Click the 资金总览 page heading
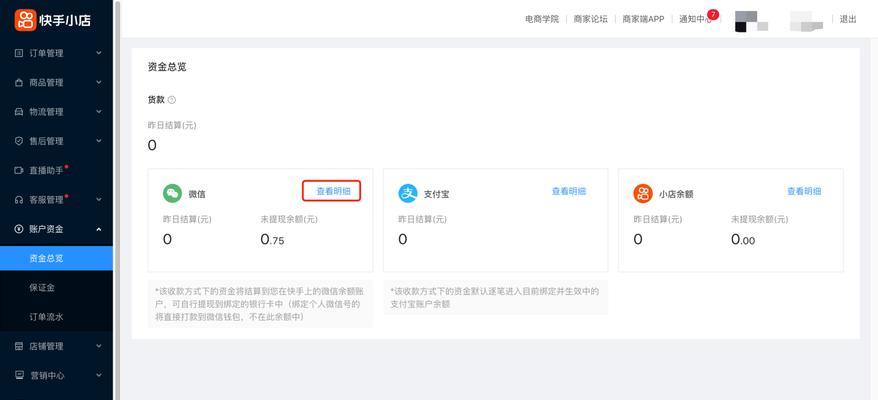 click(167, 67)
